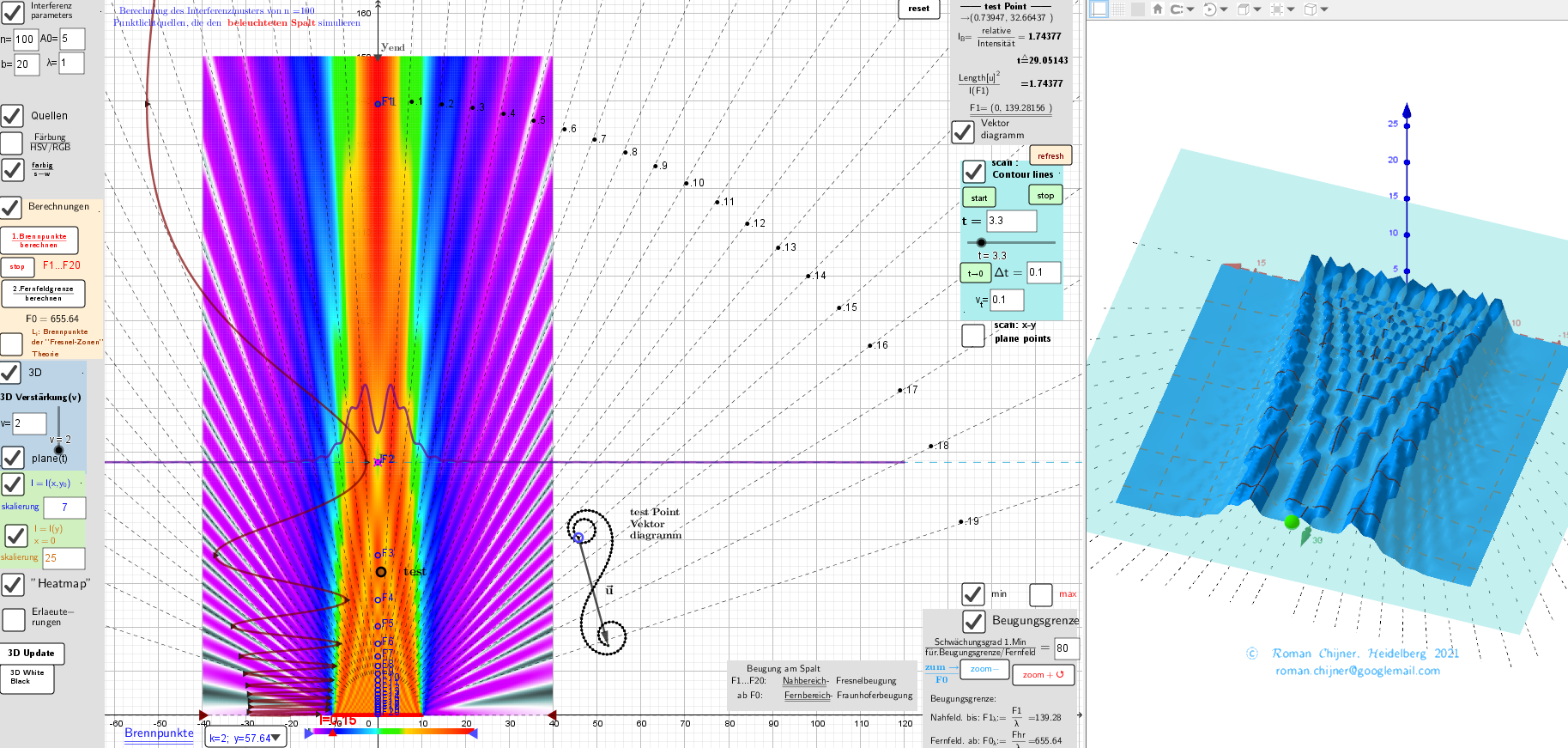Enable scan x-y plane points checkbox

pyautogui.click(x=973, y=335)
